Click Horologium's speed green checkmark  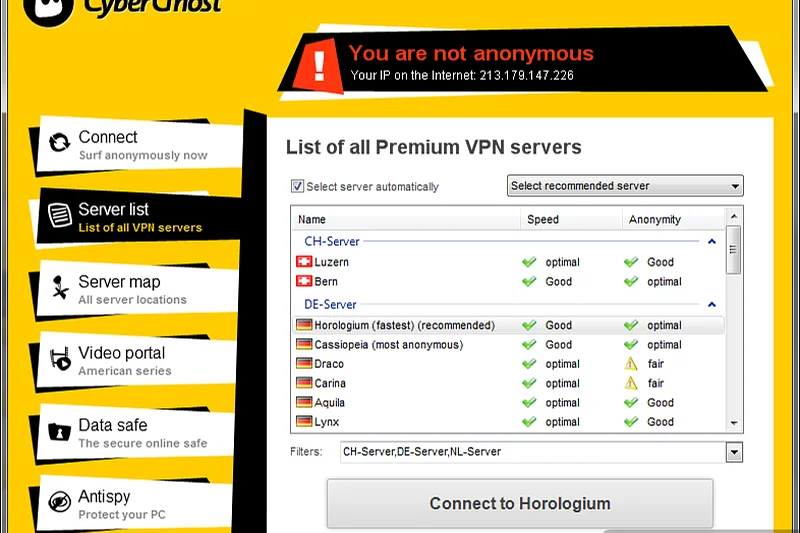[530, 325]
